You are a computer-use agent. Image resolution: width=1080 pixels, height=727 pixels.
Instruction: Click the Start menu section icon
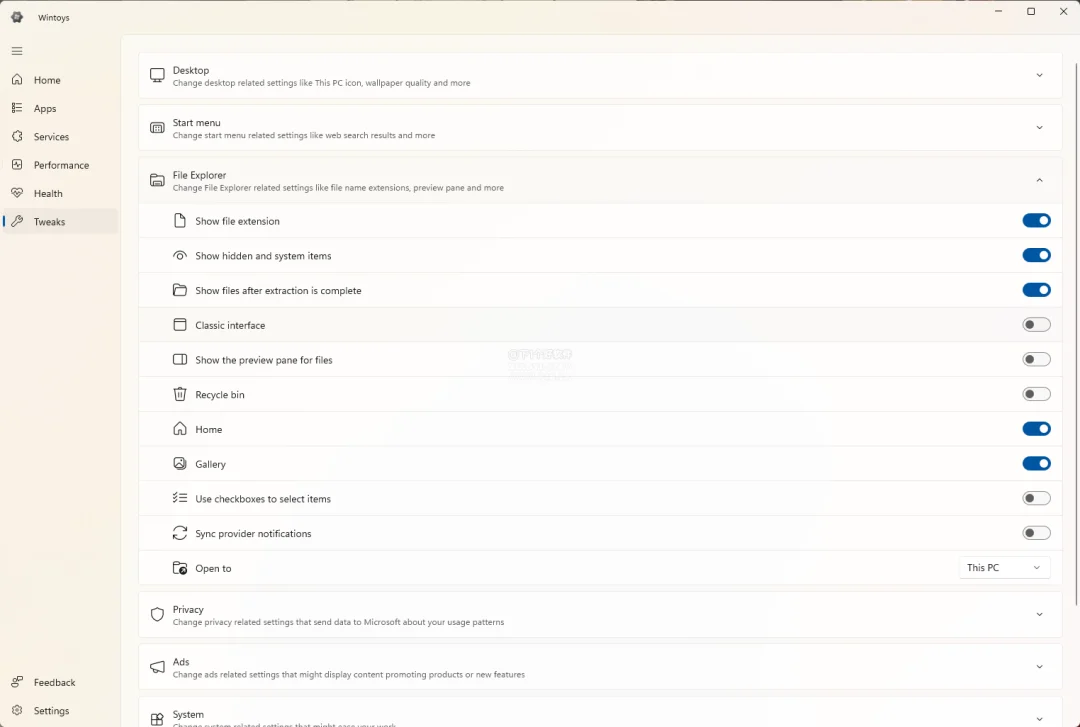(157, 127)
